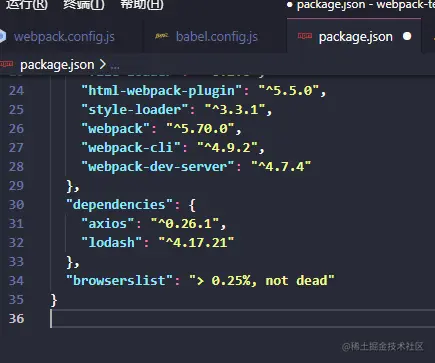Place cursor on the "dependencies" key
Screen dimensions: 435x363
pos(119,204)
